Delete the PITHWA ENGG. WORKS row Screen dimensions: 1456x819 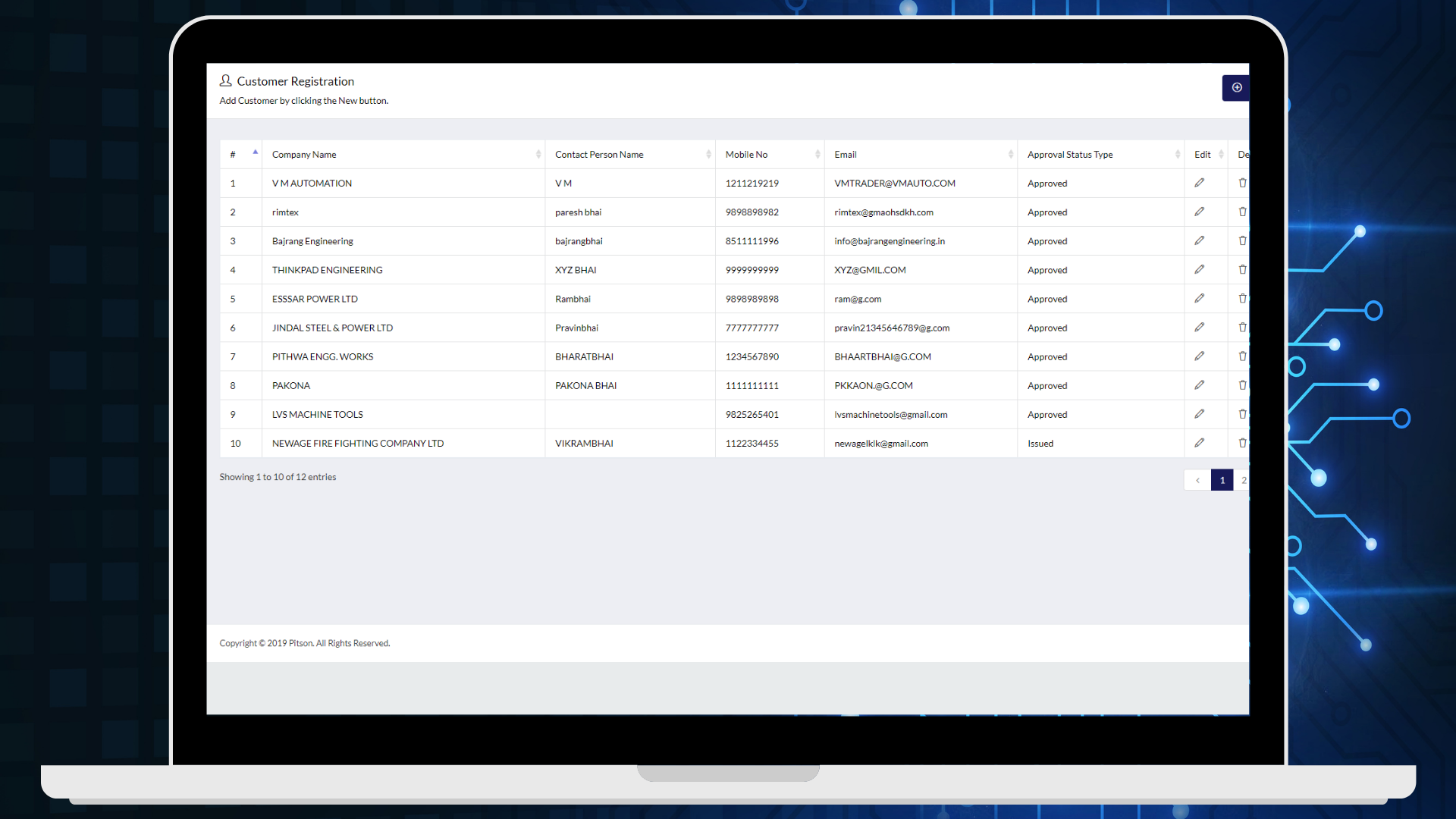pos(1242,356)
